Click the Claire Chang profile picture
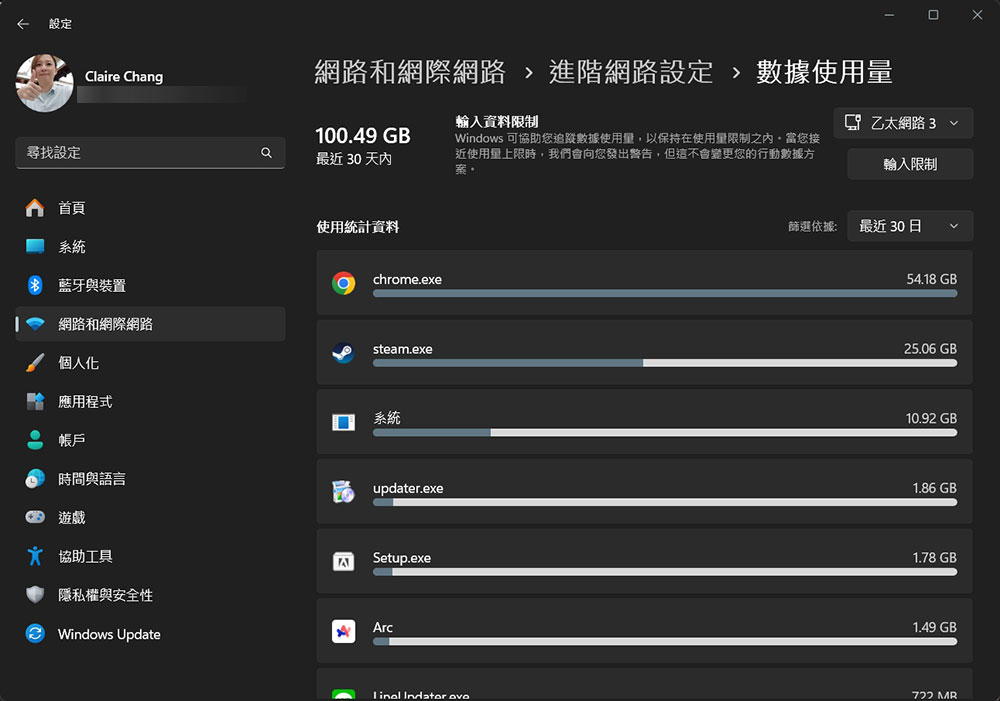 click(44, 83)
